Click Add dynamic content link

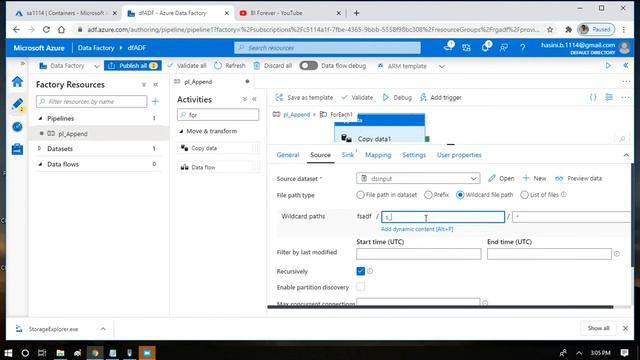click(417, 229)
